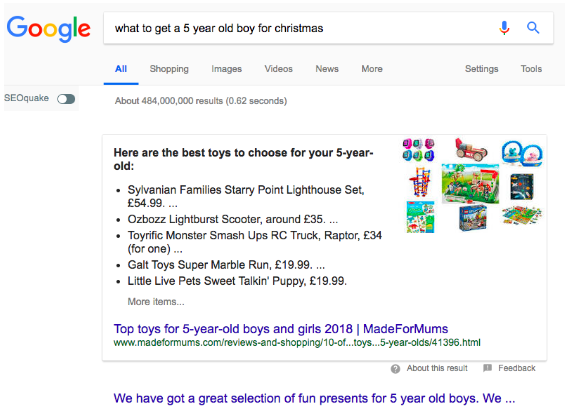Open the MadeForMums top toys link
The width and height of the screenshot is (570, 407).
281,329
